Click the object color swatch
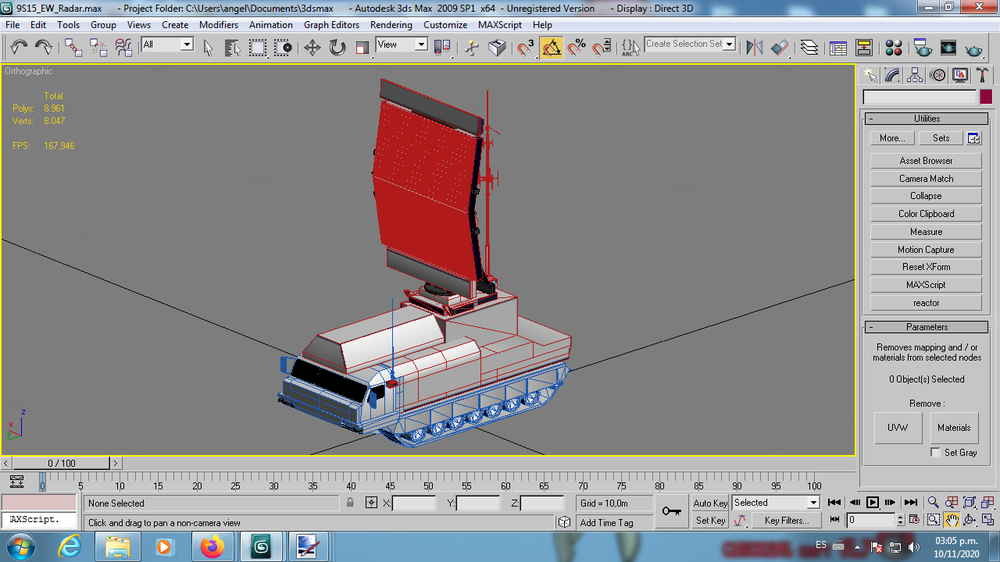 pyautogui.click(x=986, y=96)
